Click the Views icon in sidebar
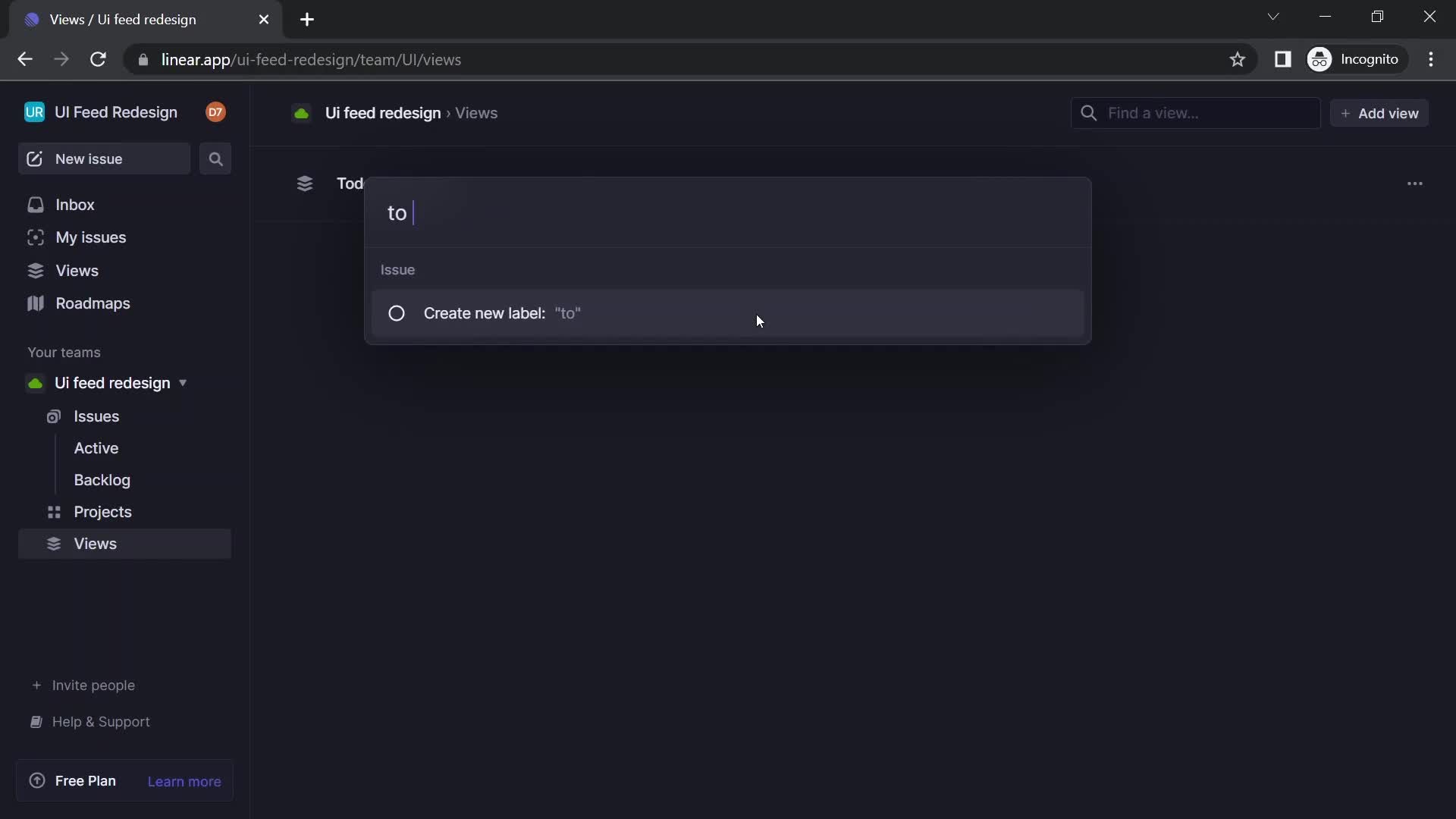Image resolution: width=1456 pixels, height=819 pixels. click(35, 270)
